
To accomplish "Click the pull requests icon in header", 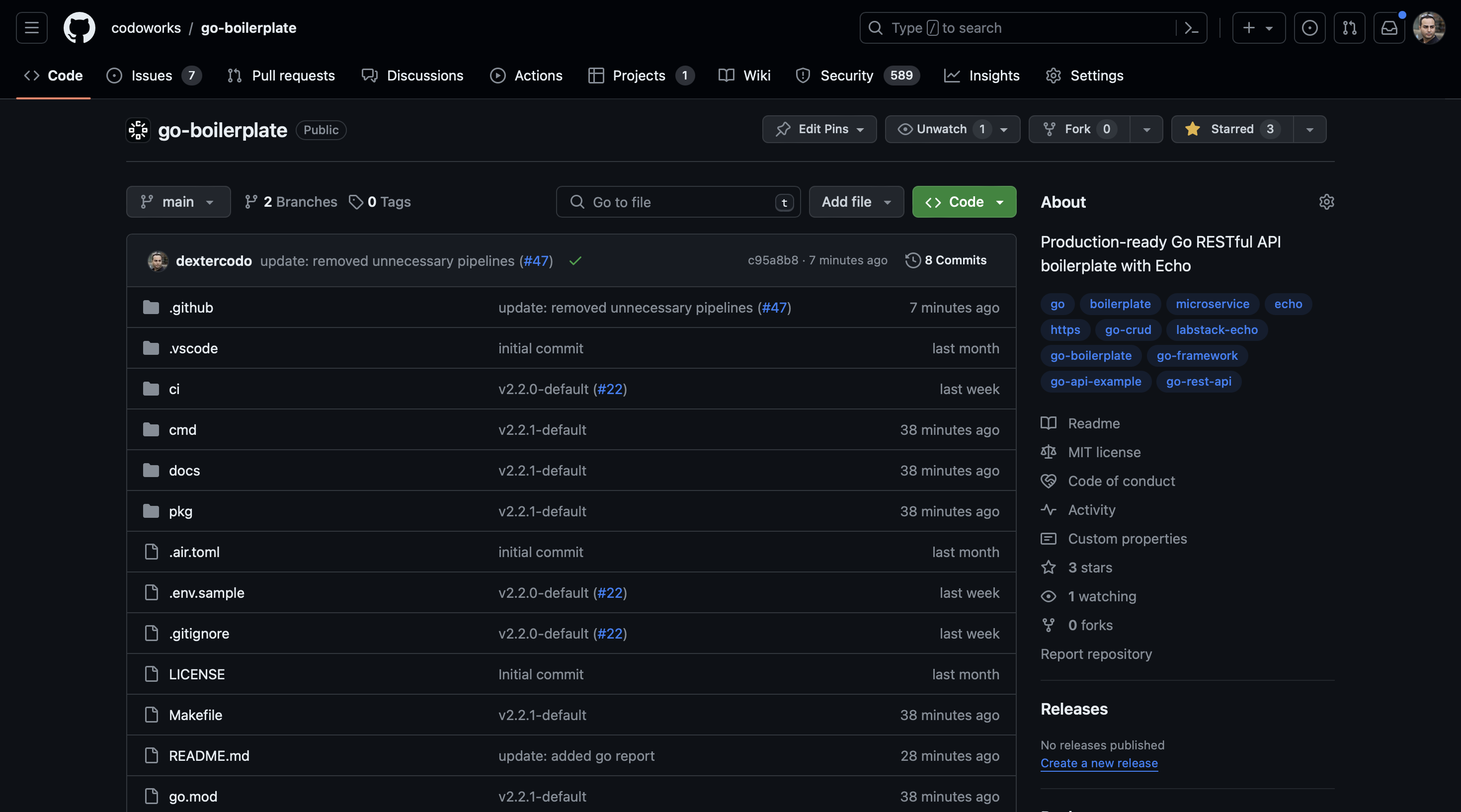I will point(1349,28).
